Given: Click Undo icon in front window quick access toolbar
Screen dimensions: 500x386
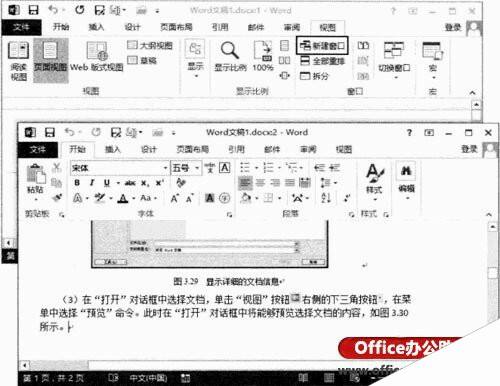Looking at the screenshot, I should [x=69, y=132].
